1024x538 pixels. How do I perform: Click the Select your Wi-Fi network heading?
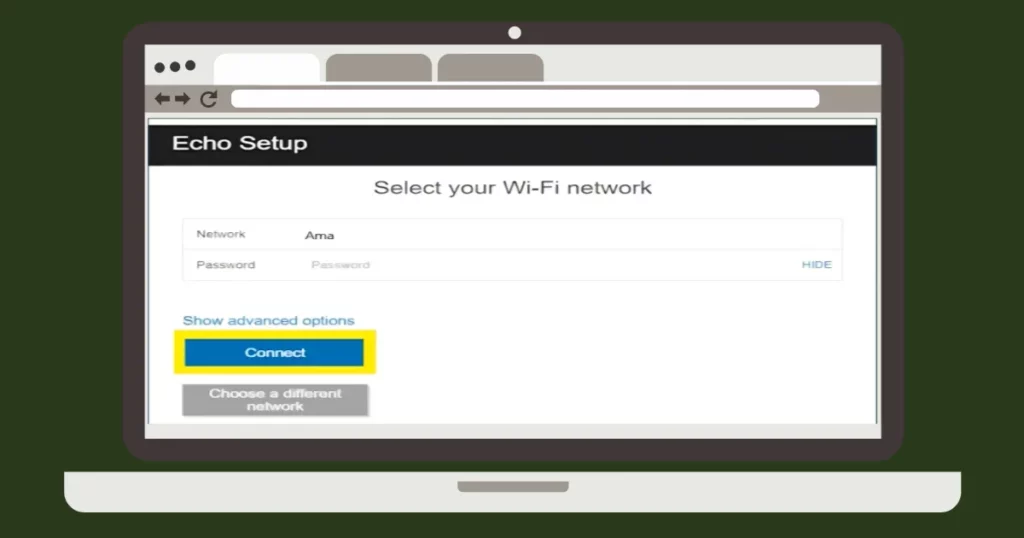(x=513, y=188)
